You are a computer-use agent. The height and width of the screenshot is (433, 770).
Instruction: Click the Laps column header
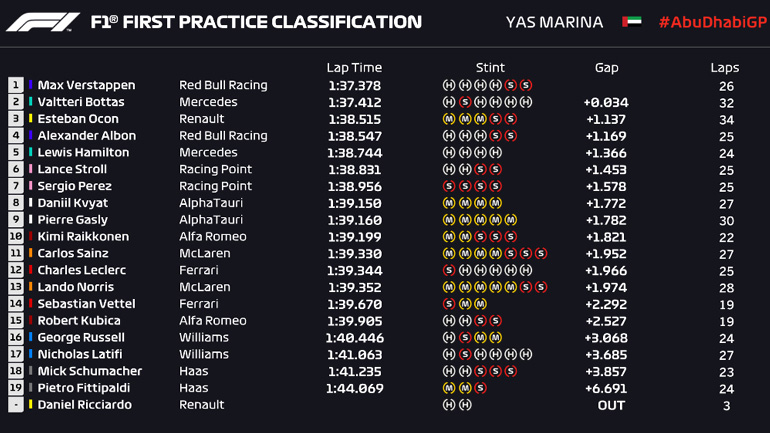[x=725, y=68]
